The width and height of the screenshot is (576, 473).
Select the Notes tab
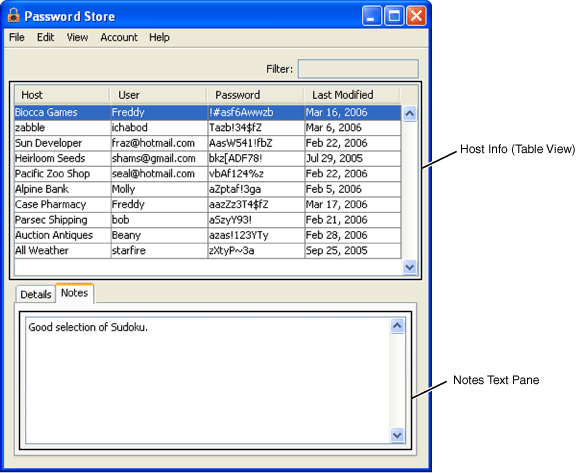[x=75, y=293]
